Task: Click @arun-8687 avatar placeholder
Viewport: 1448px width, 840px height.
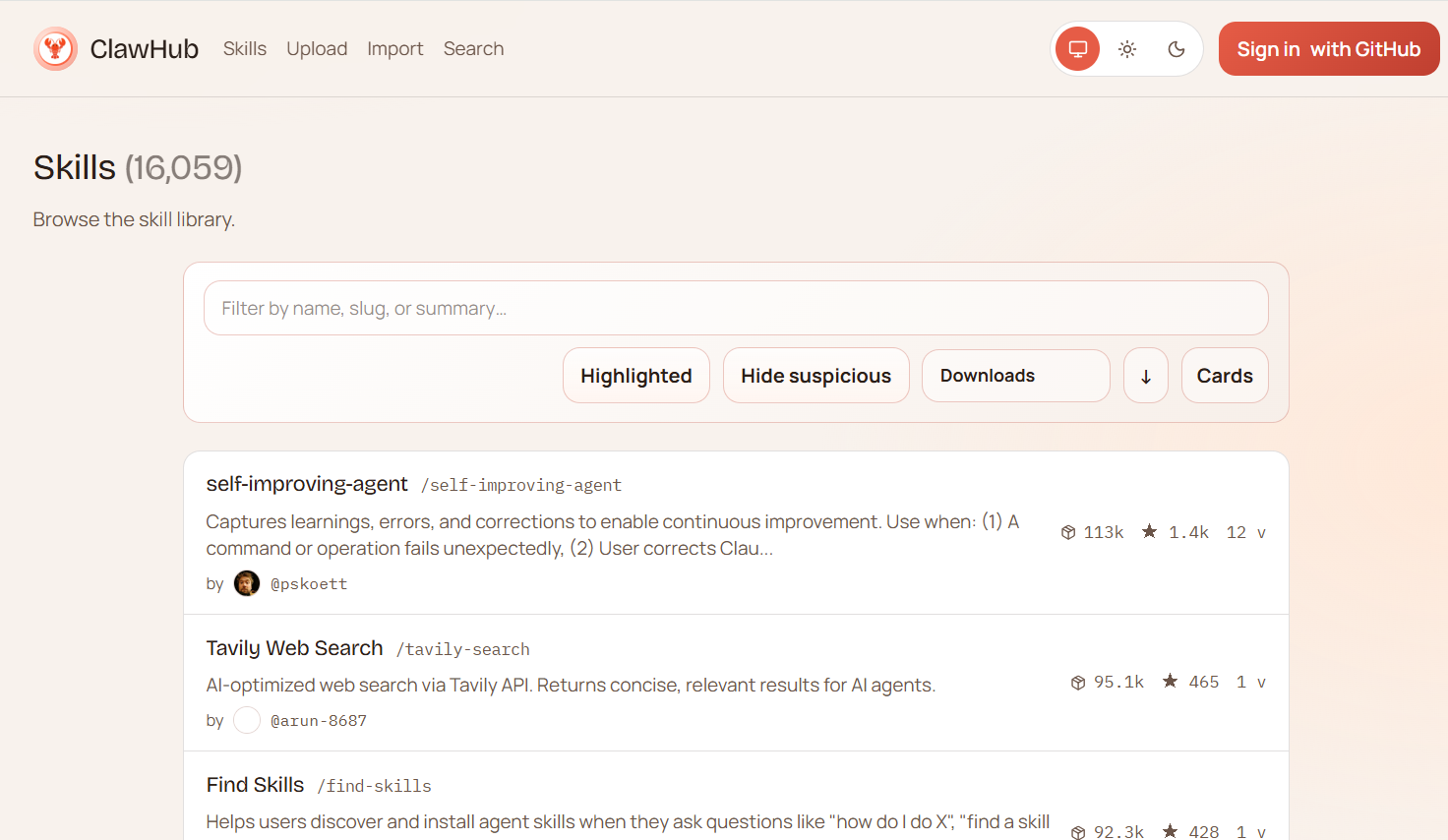Action: coord(247,720)
